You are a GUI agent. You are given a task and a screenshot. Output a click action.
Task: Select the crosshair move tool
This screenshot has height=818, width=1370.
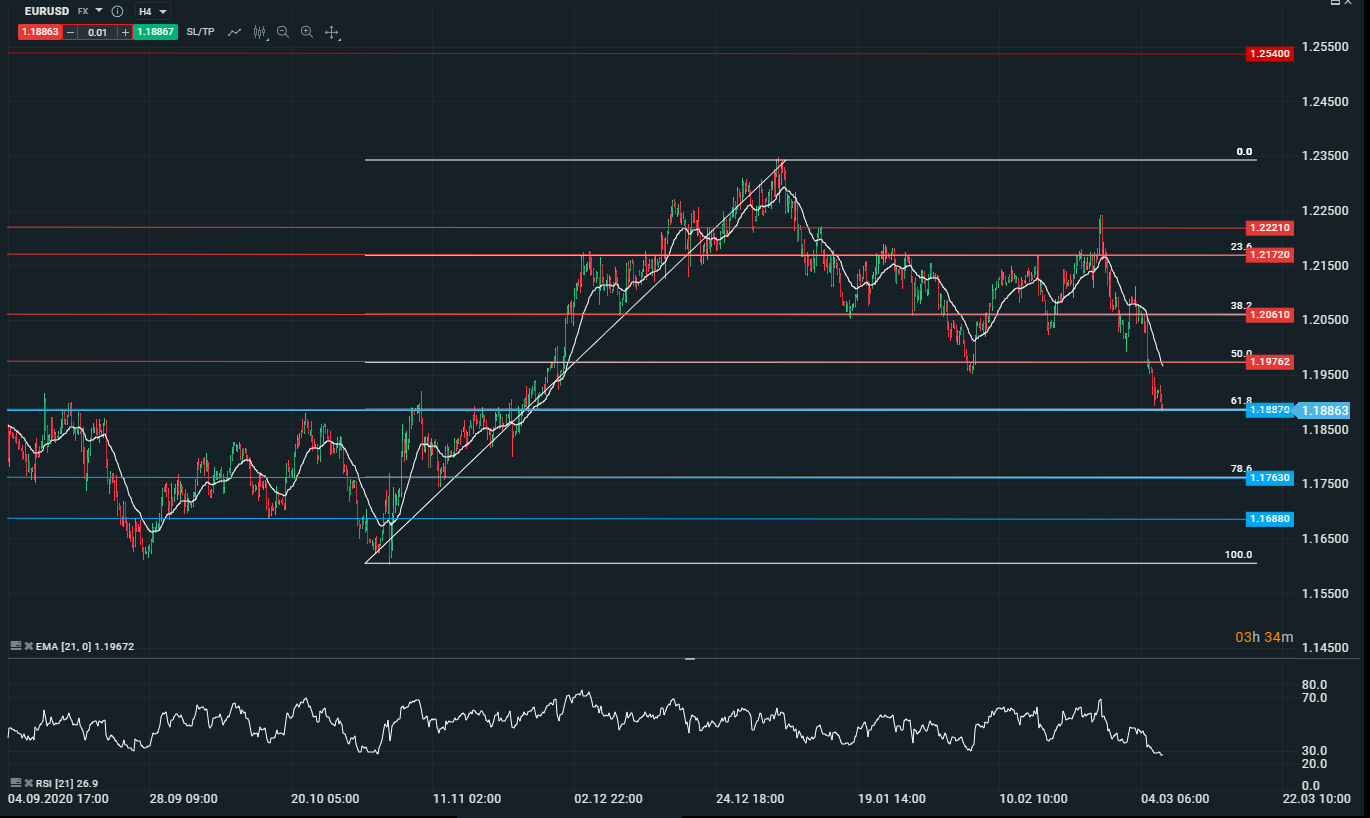point(332,32)
